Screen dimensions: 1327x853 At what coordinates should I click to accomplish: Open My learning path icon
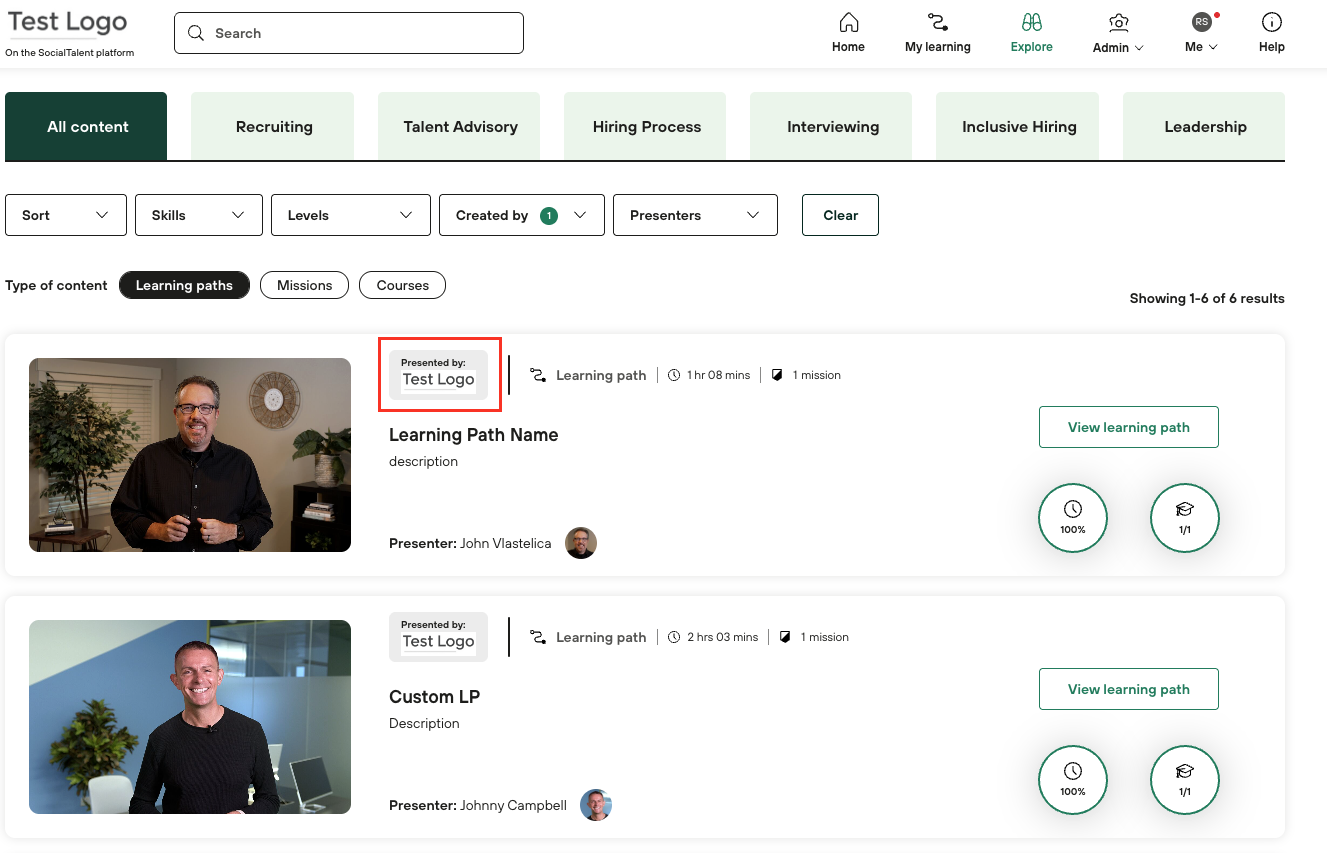click(x=937, y=23)
